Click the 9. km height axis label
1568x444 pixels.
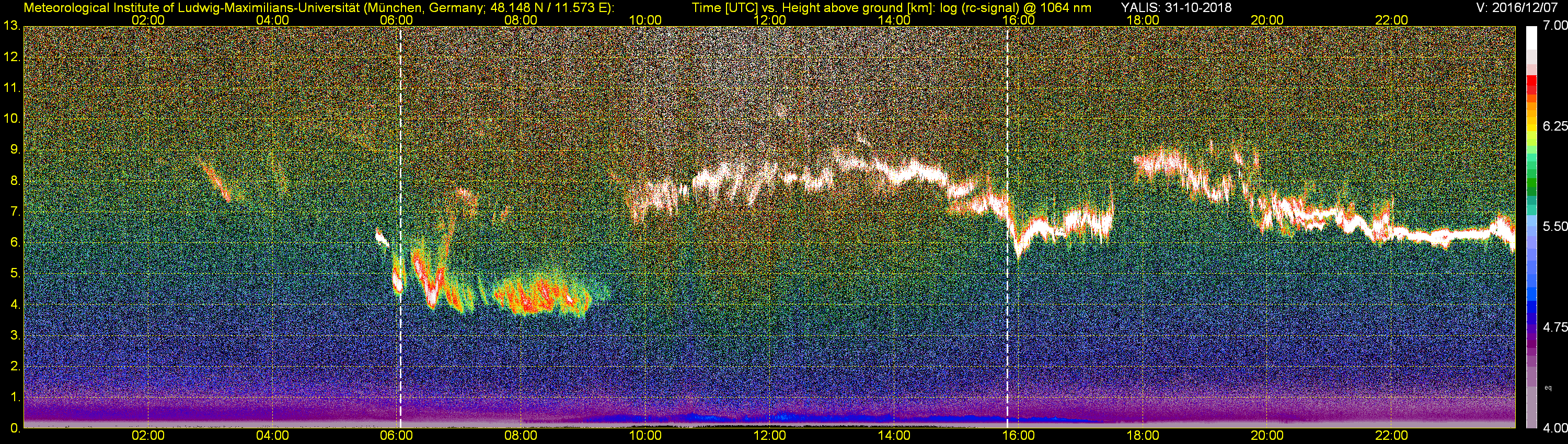(15, 149)
